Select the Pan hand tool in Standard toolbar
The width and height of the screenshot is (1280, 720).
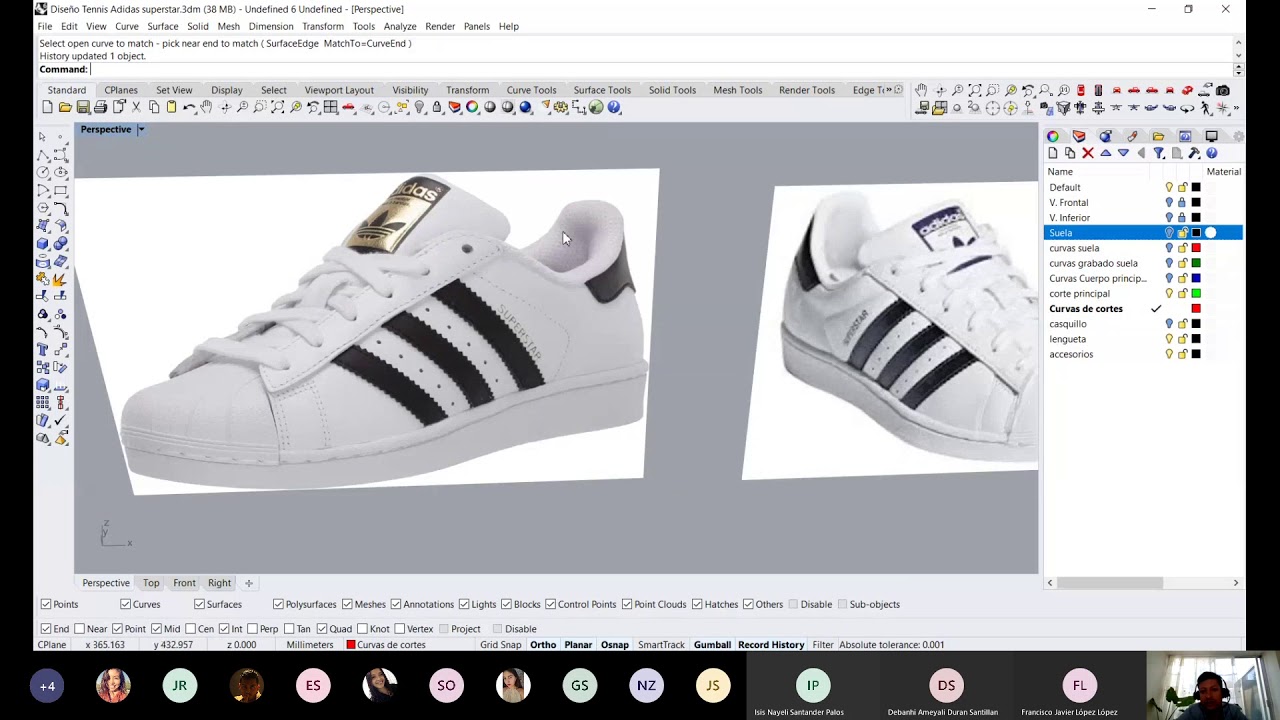point(206,107)
